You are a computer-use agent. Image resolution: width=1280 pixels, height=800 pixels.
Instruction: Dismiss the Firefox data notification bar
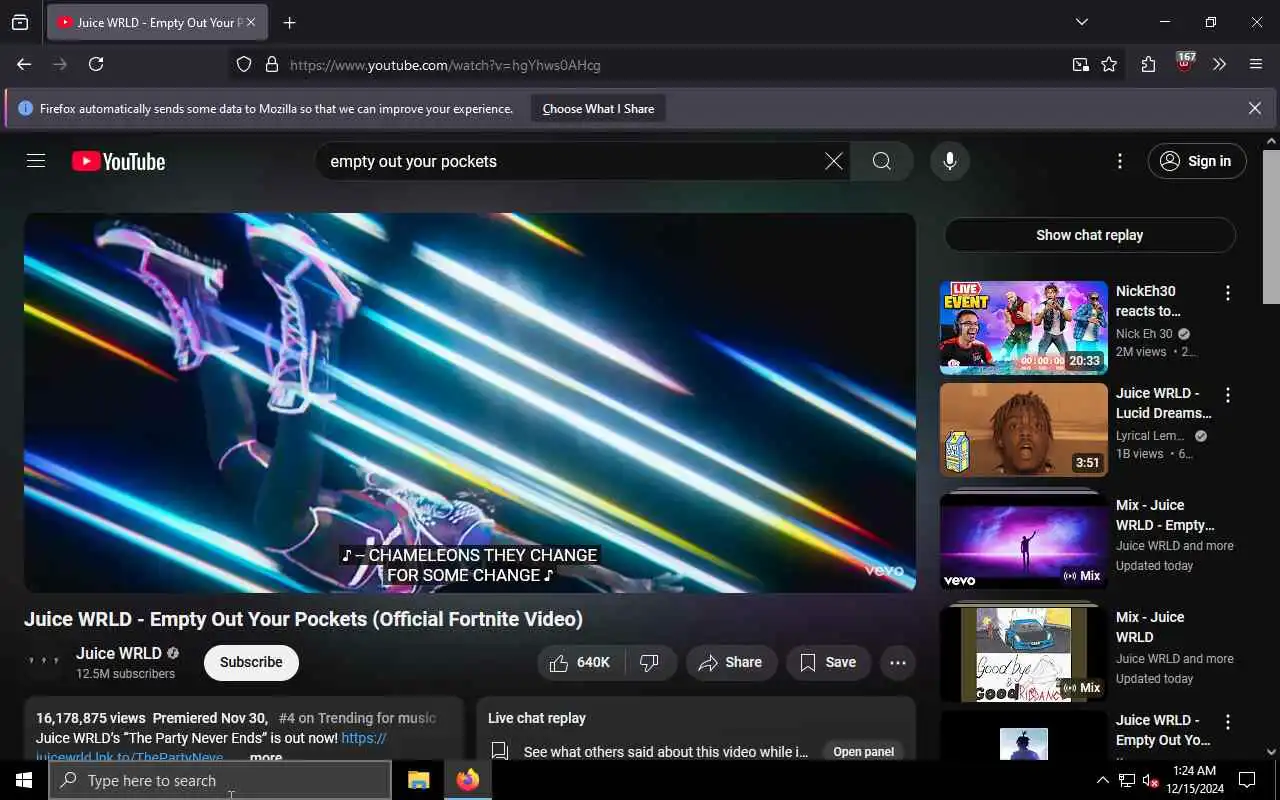point(1254,108)
